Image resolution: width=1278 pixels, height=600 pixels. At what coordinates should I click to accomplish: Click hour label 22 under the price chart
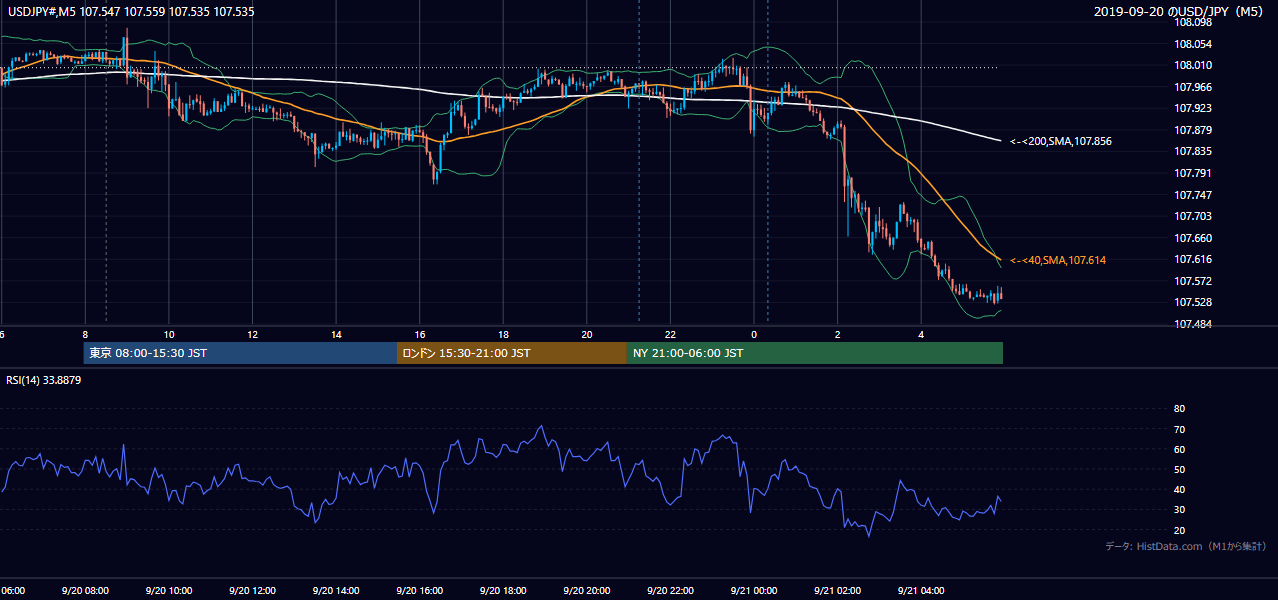(670, 334)
